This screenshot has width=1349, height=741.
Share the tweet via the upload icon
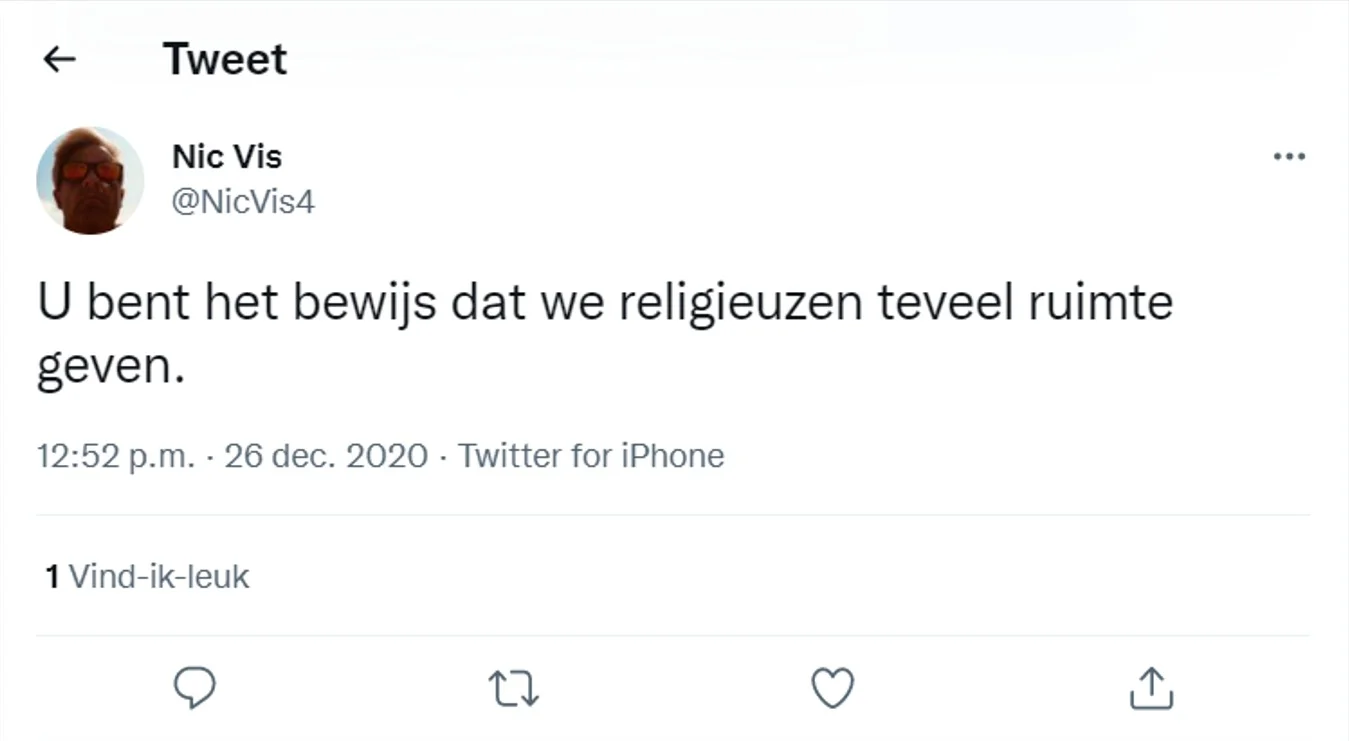pos(1150,688)
